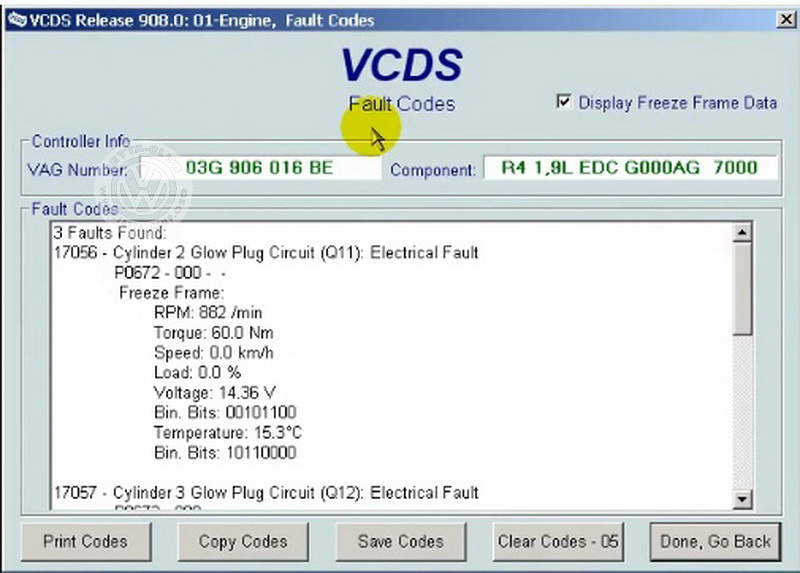Click the 'Load: 0.0 %' line
The width and height of the screenshot is (800, 573).
[197, 372]
